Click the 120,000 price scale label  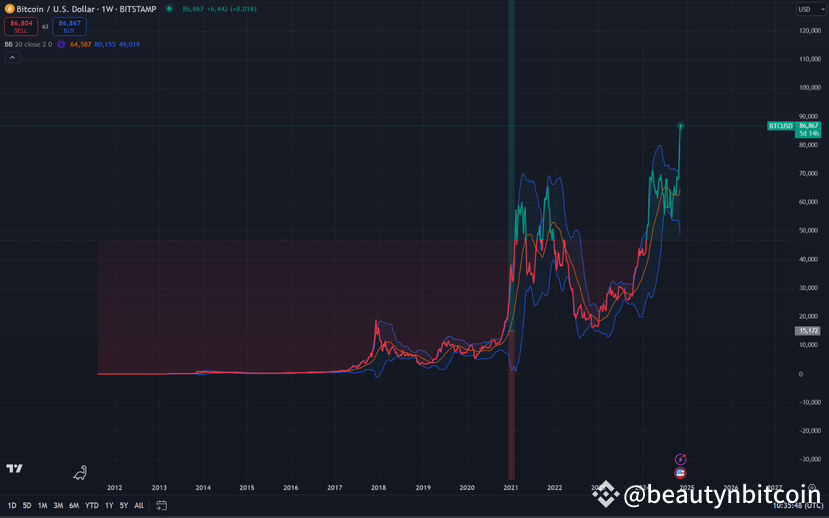[x=810, y=31]
